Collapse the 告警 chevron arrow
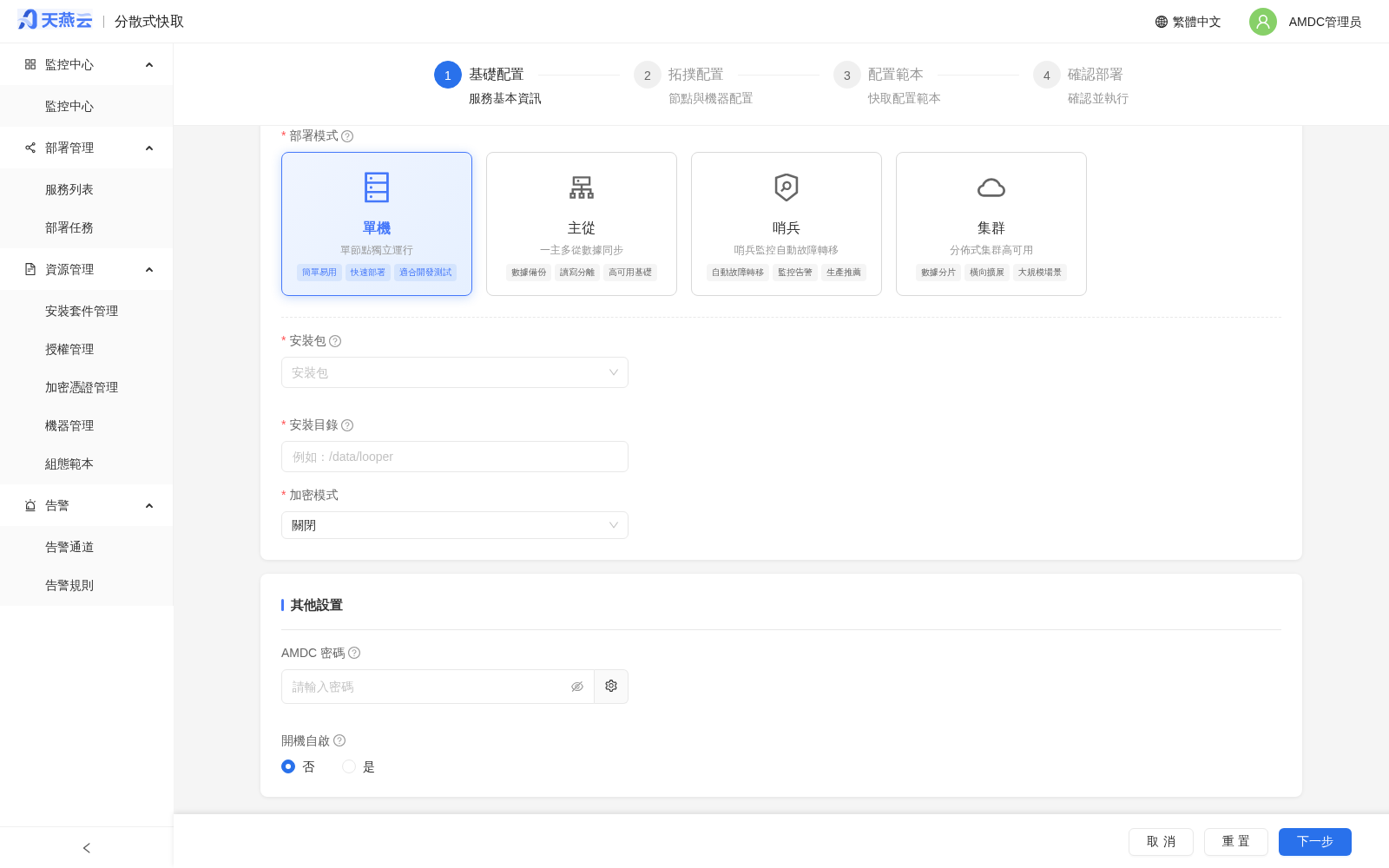The width and height of the screenshot is (1389, 868). 149,506
